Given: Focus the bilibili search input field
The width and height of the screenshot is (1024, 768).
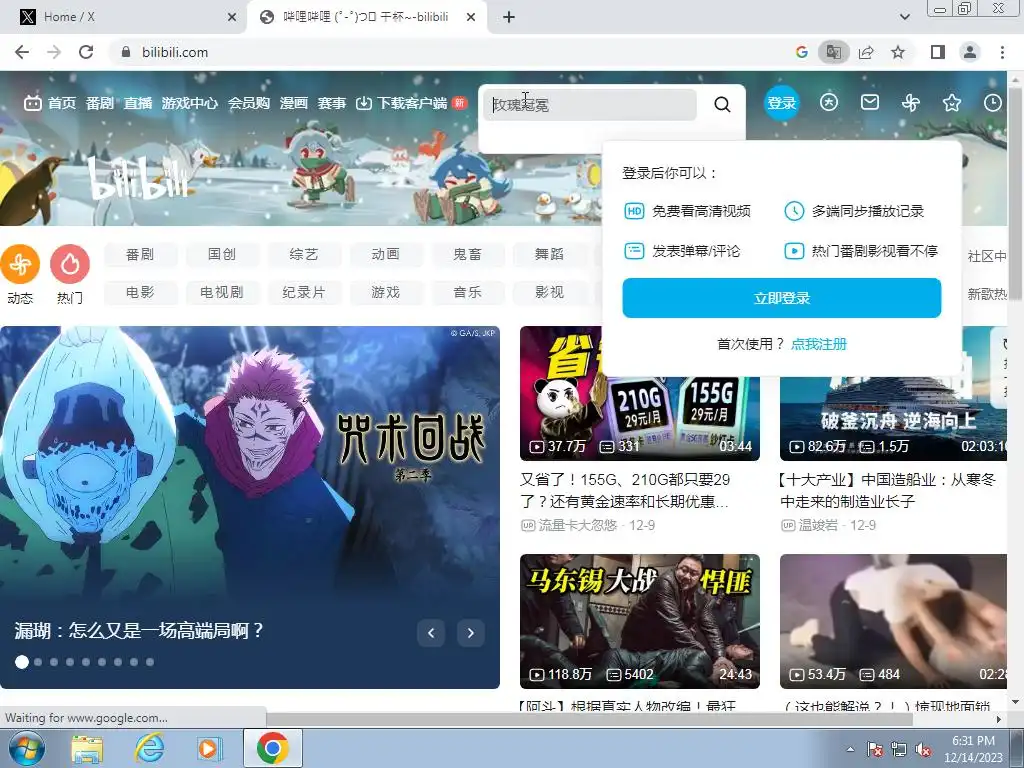Looking at the screenshot, I should [590, 104].
